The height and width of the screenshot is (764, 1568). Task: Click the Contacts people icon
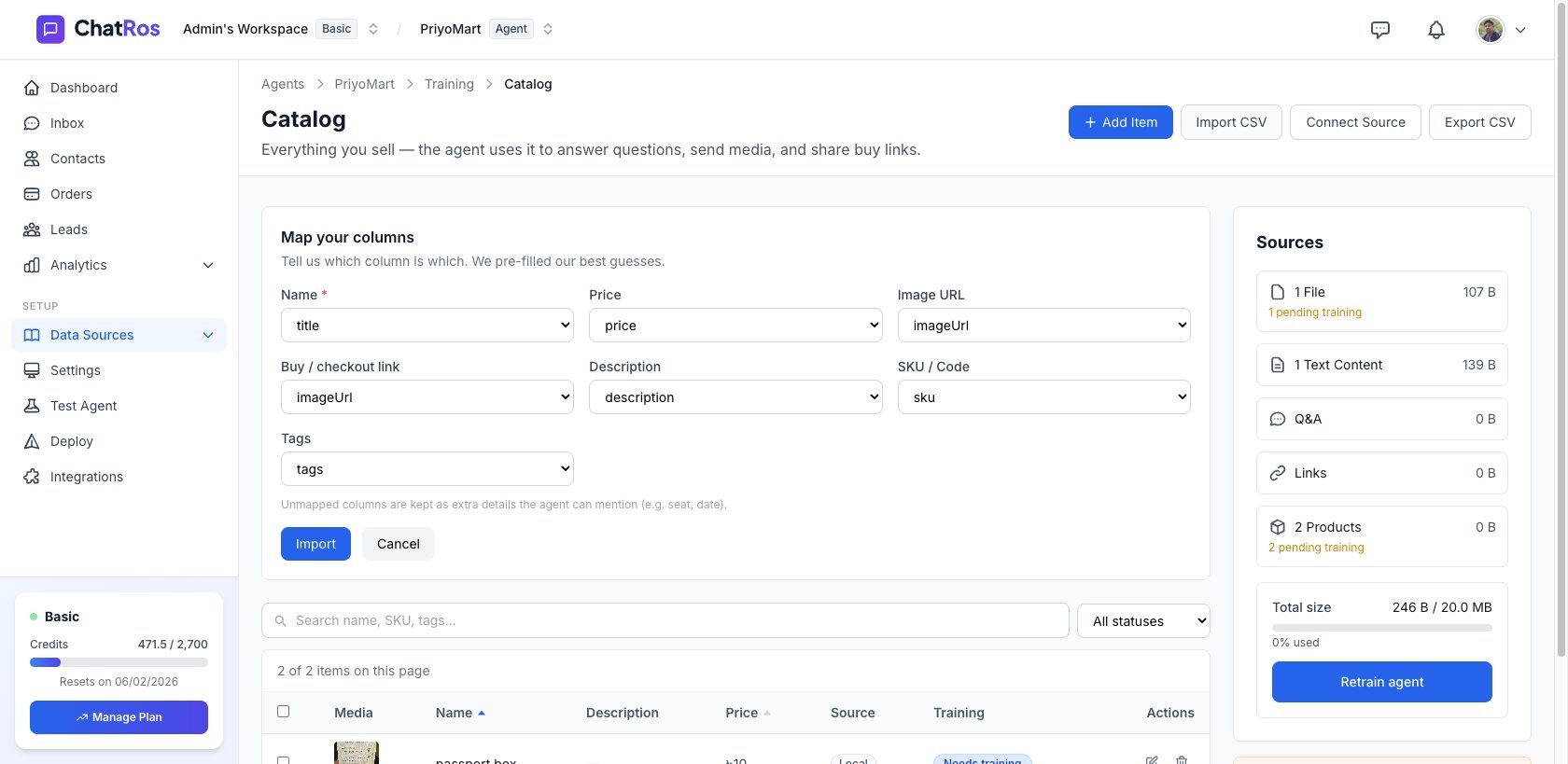point(32,159)
